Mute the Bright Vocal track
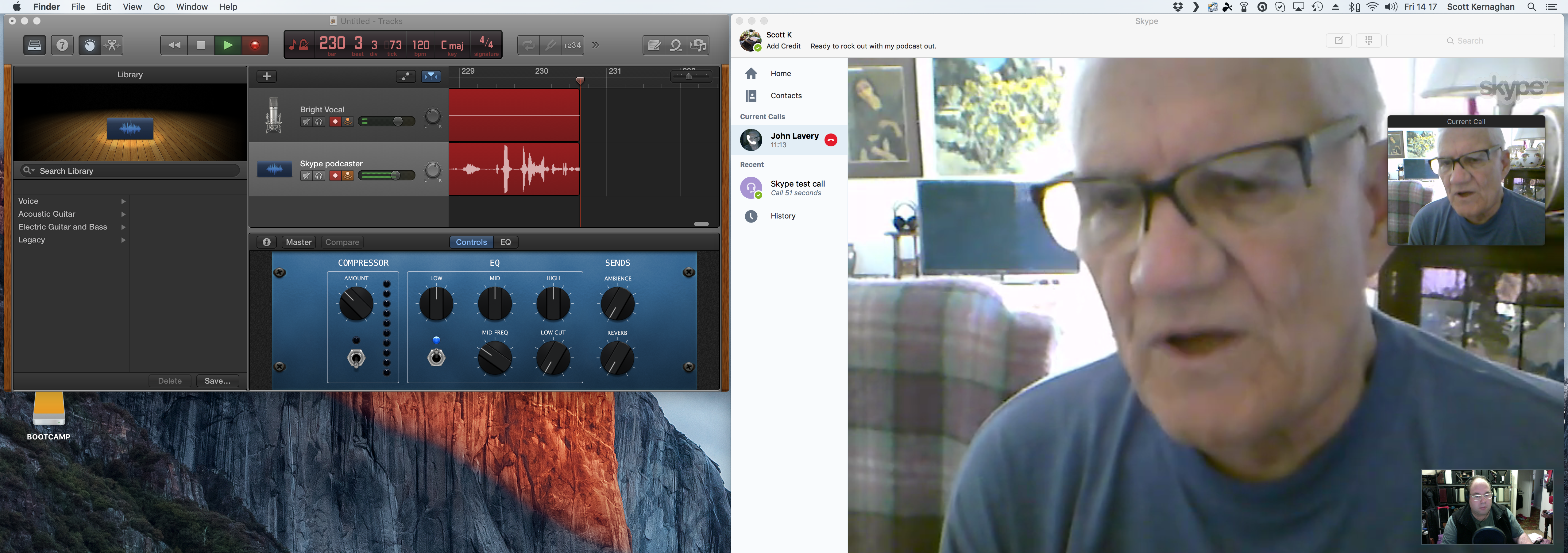Viewport: 1568px width, 553px height. 306,122
